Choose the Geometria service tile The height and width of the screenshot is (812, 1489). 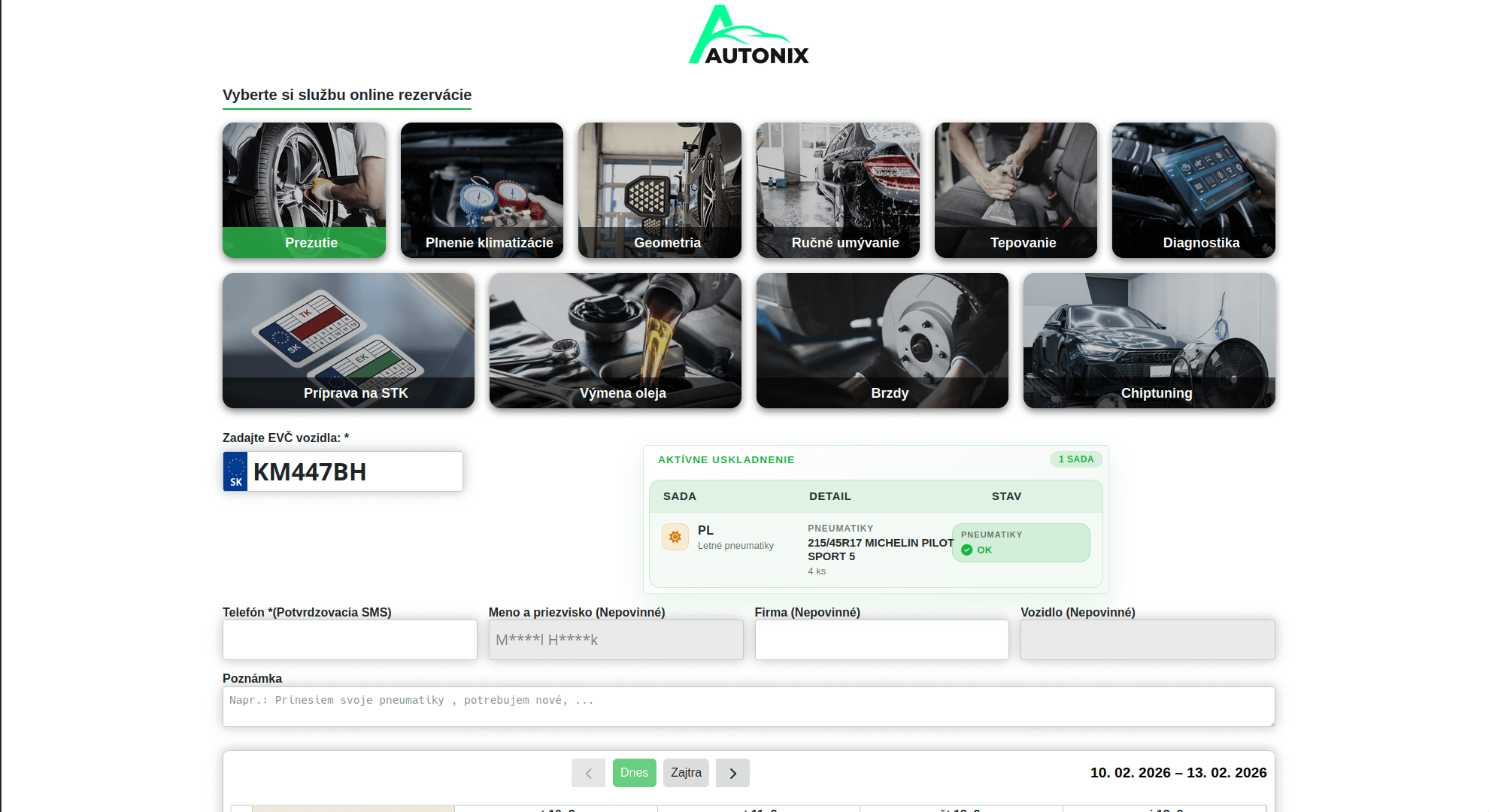point(660,190)
